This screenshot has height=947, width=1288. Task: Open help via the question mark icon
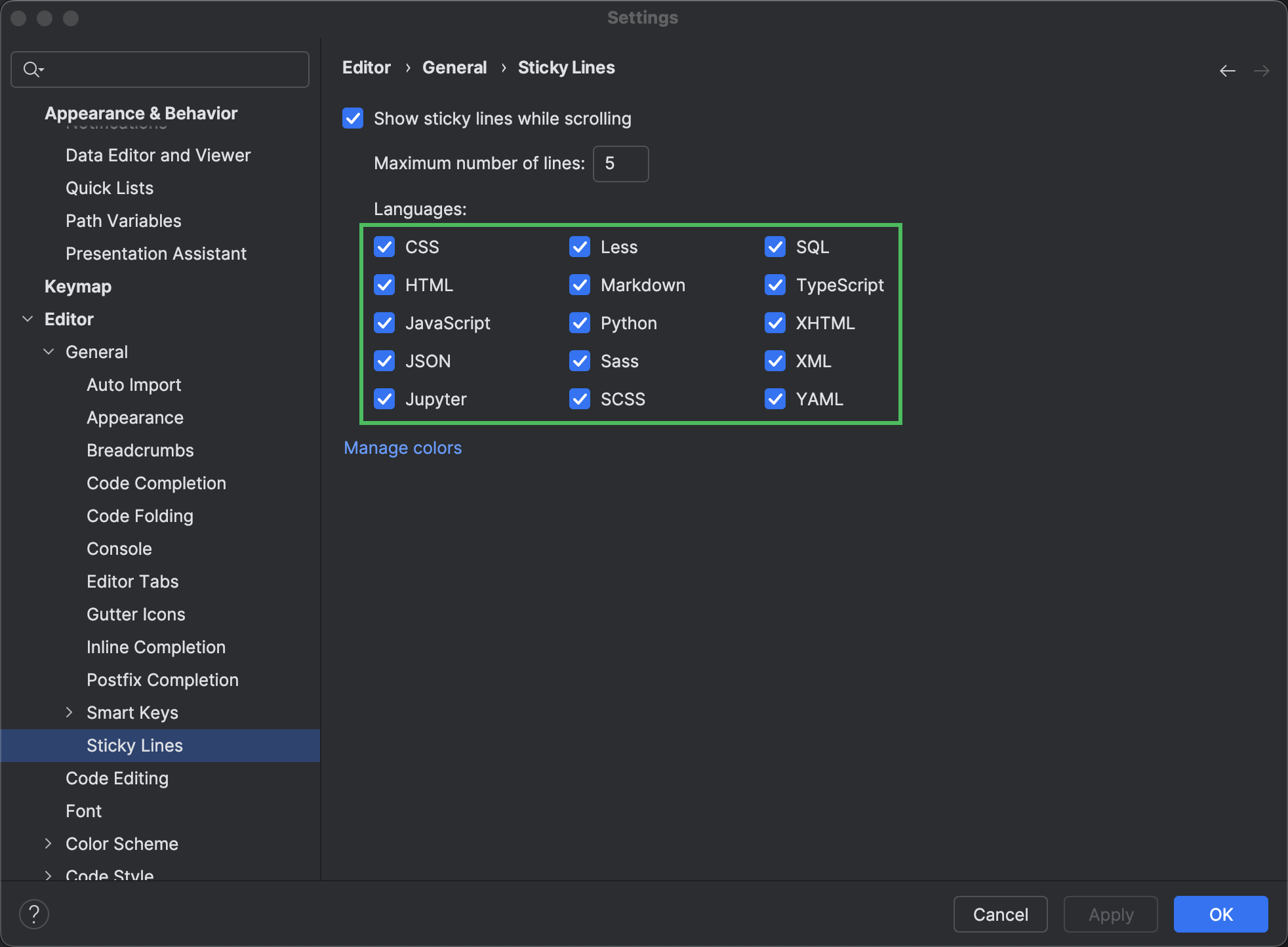[34, 914]
